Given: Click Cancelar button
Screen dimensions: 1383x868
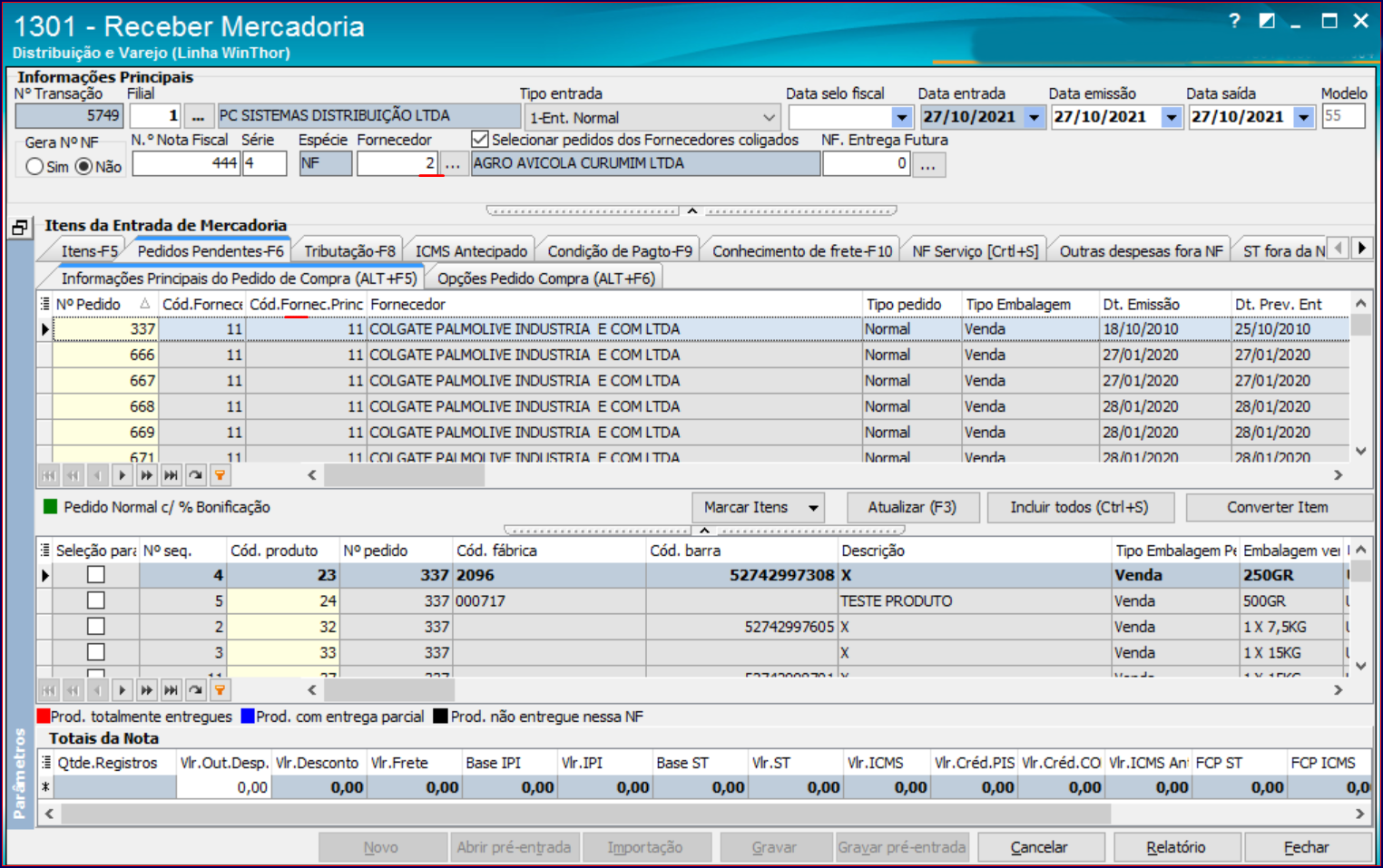Looking at the screenshot, I should pyautogui.click(x=1040, y=847).
